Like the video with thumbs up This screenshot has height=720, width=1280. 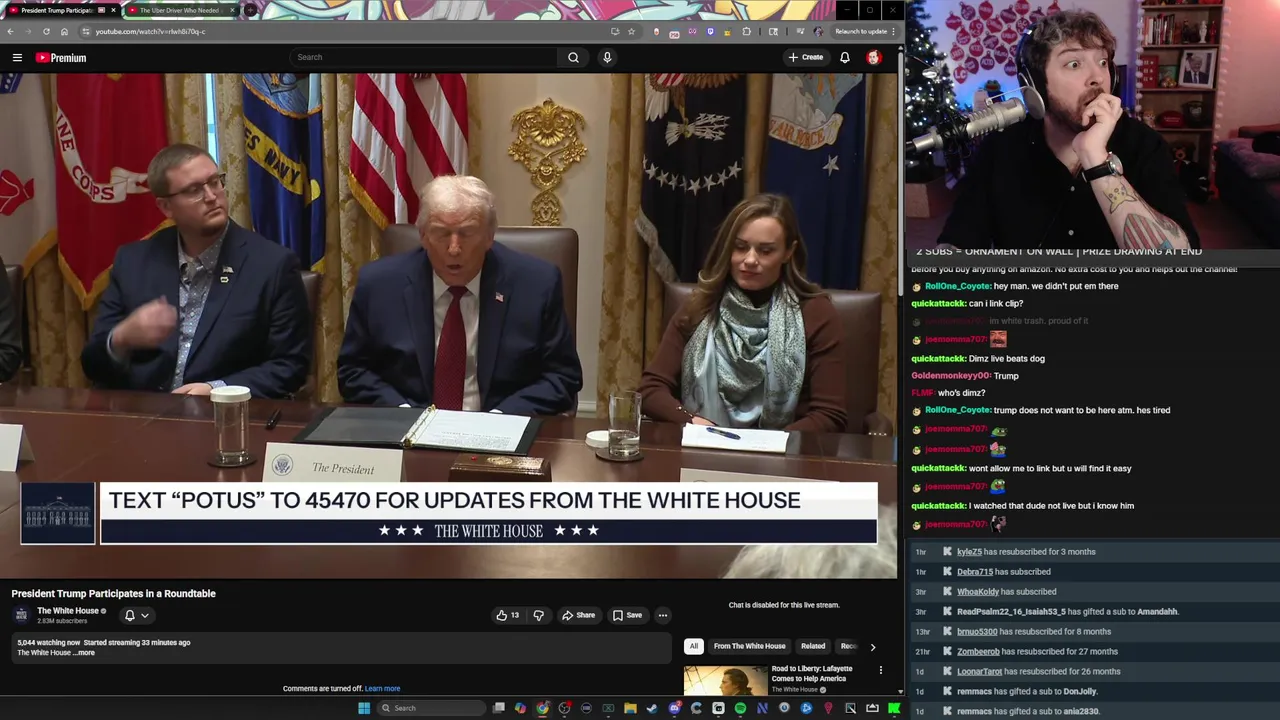pyautogui.click(x=508, y=615)
